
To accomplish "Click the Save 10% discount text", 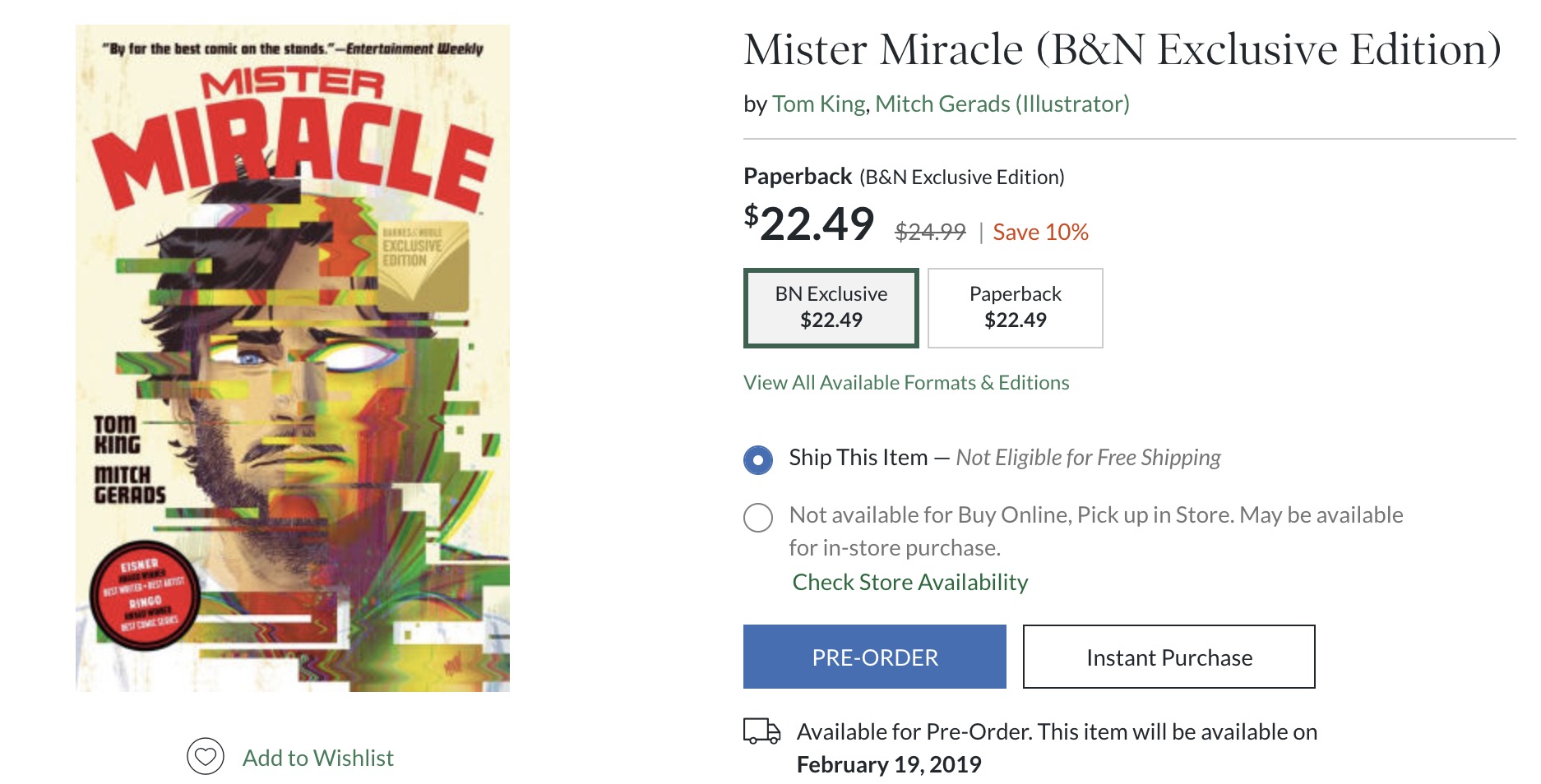I will pos(1040,233).
